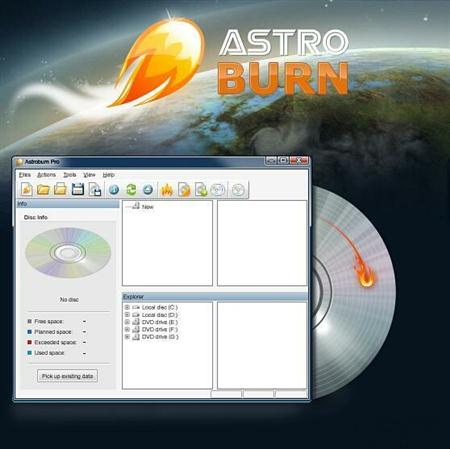Click the last greyed-out disc toolbar icon

pyautogui.click(x=238, y=190)
